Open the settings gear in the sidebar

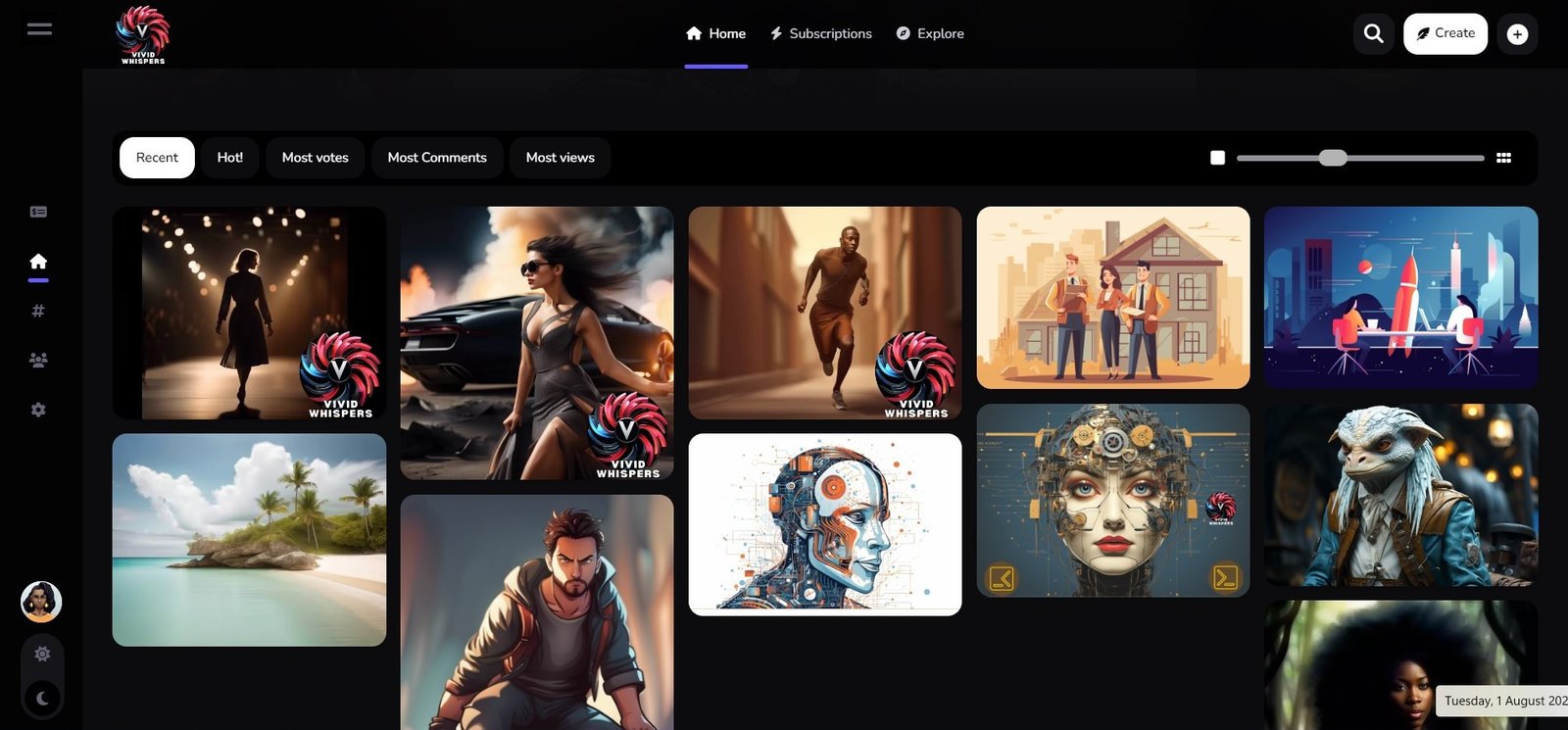point(38,410)
